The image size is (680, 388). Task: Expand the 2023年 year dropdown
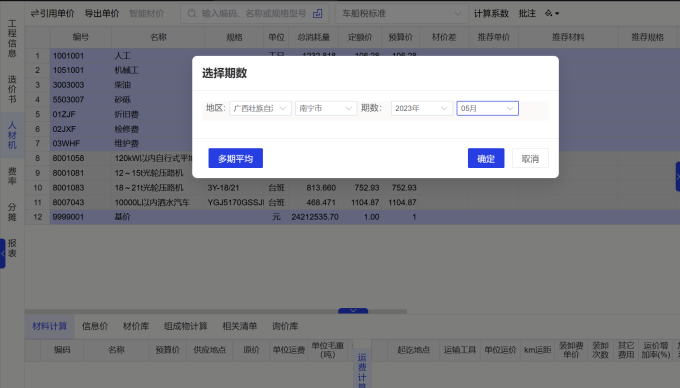[422, 108]
